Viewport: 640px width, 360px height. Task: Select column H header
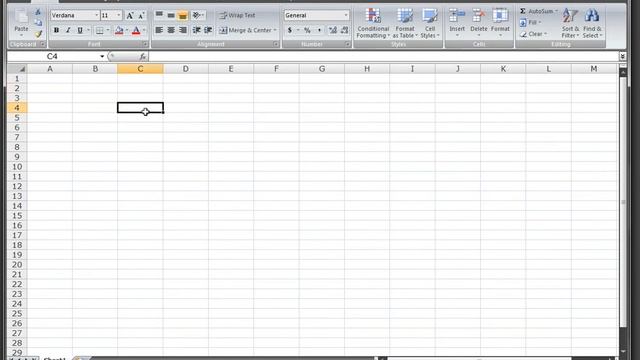click(367, 69)
